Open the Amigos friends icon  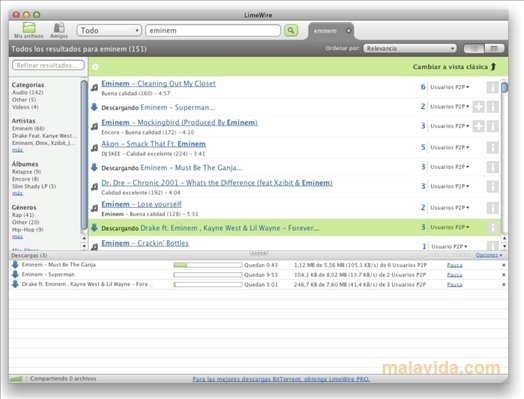tap(59, 27)
